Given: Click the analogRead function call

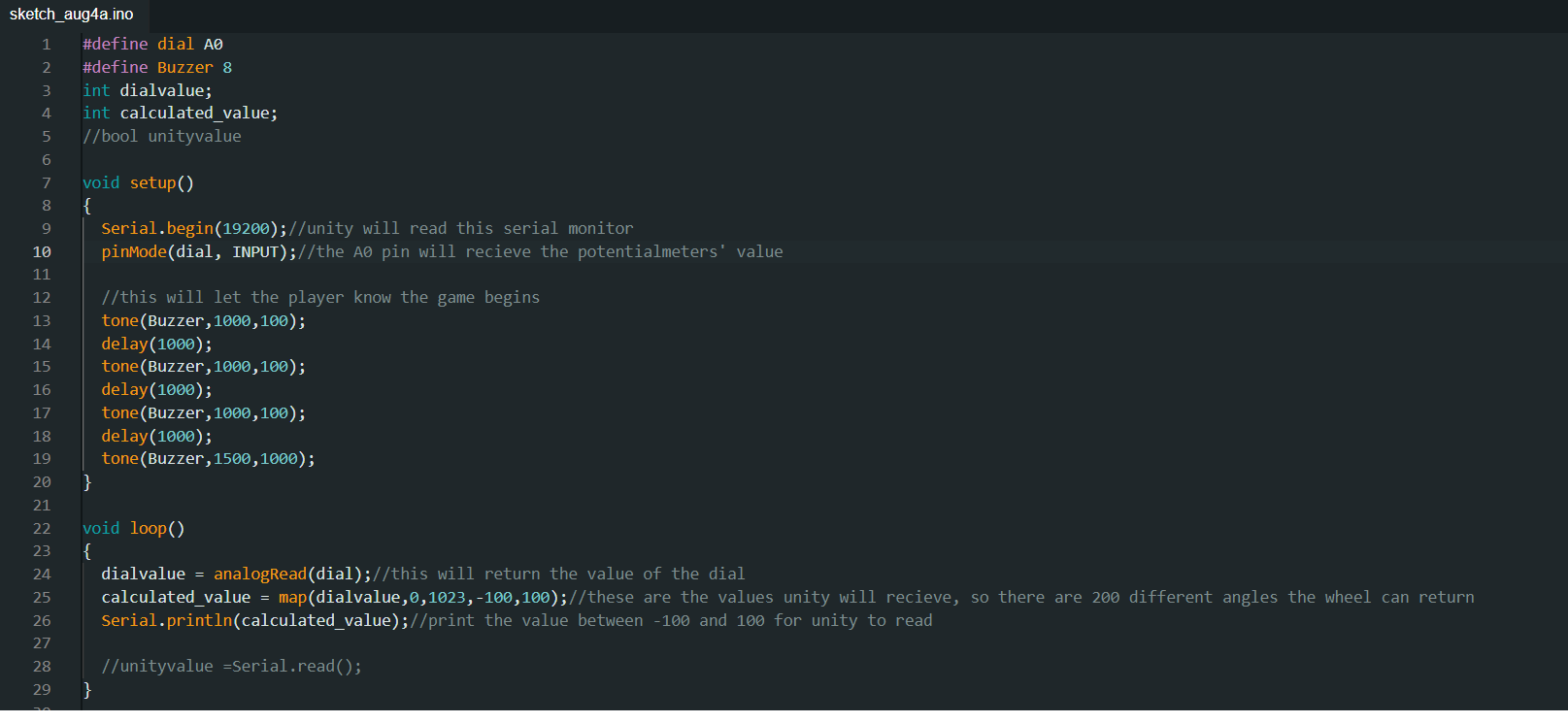Looking at the screenshot, I should coord(260,575).
